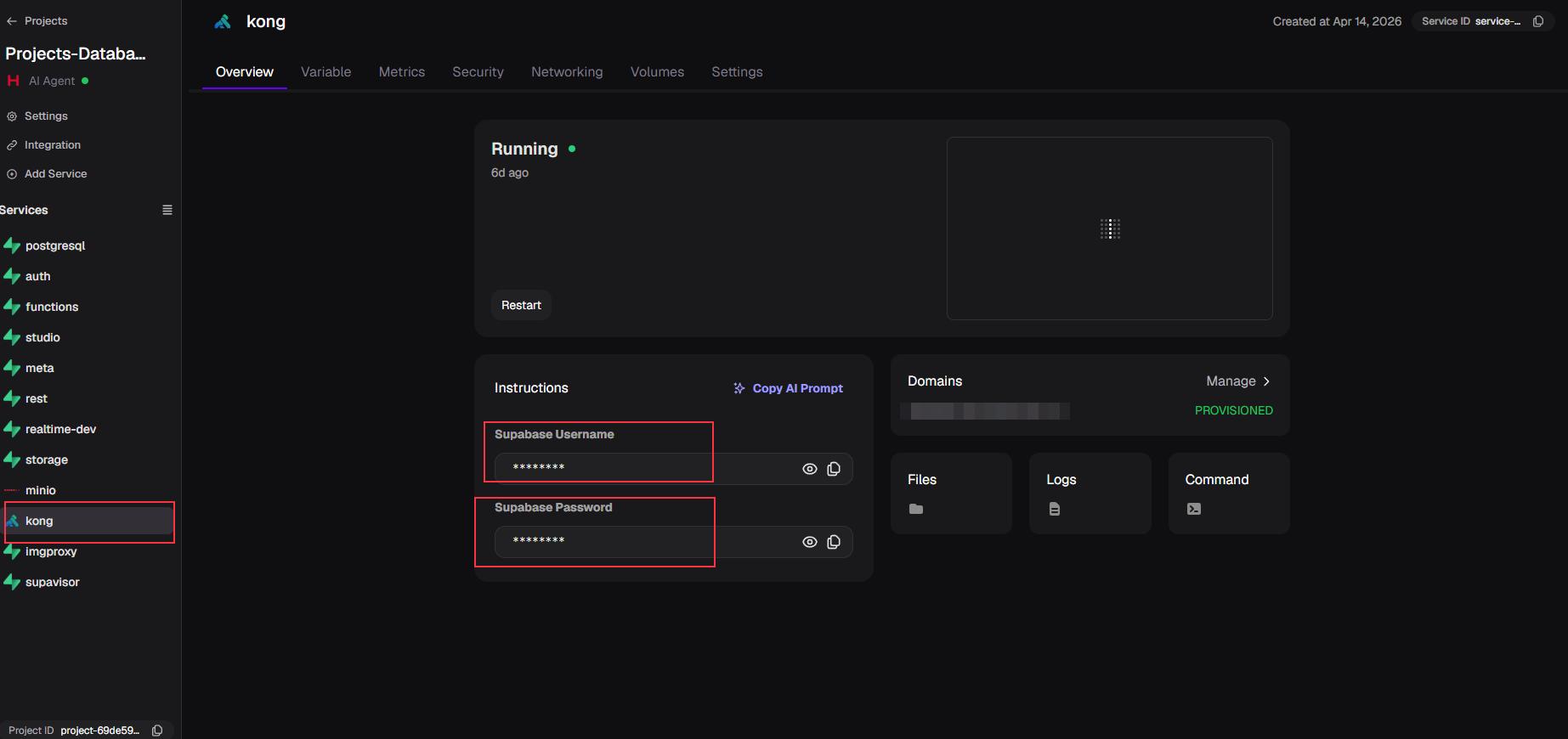This screenshot has width=1568, height=739.
Task: Copy the Project ID at bottom left
Action: pos(157,731)
